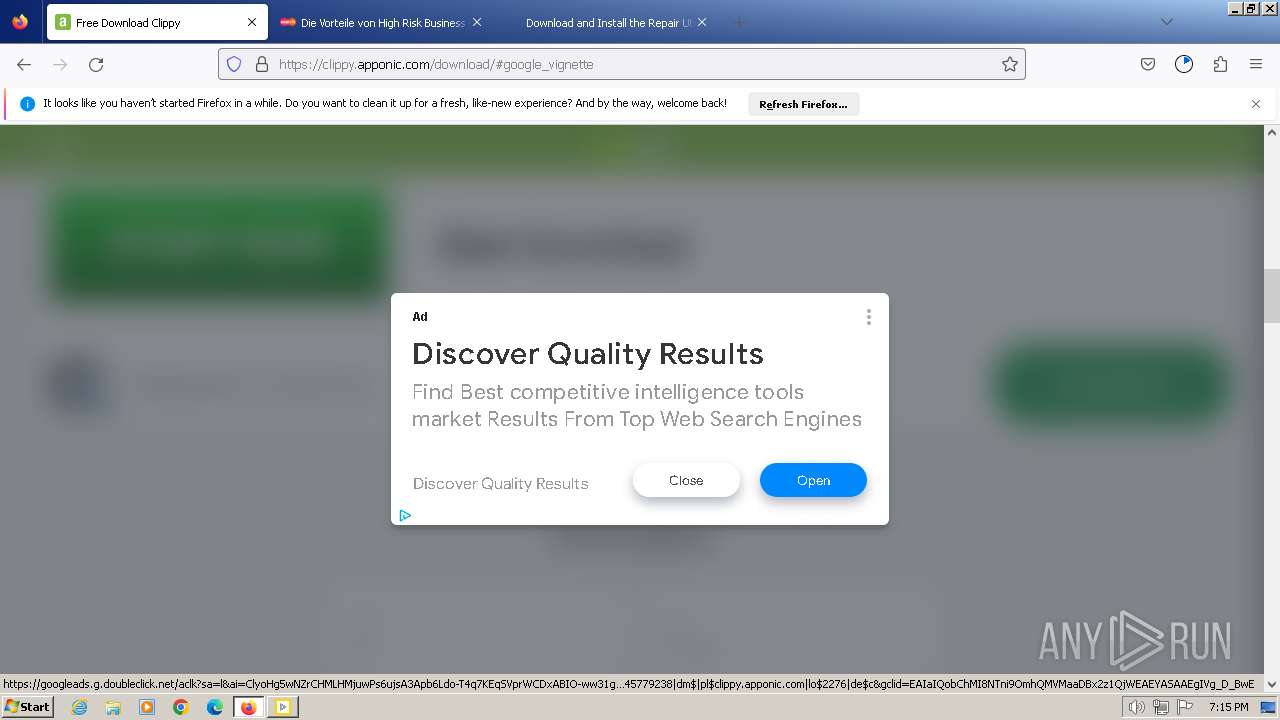Click the Refresh Firefox button
This screenshot has width=1280, height=720.
coord(803,104)
